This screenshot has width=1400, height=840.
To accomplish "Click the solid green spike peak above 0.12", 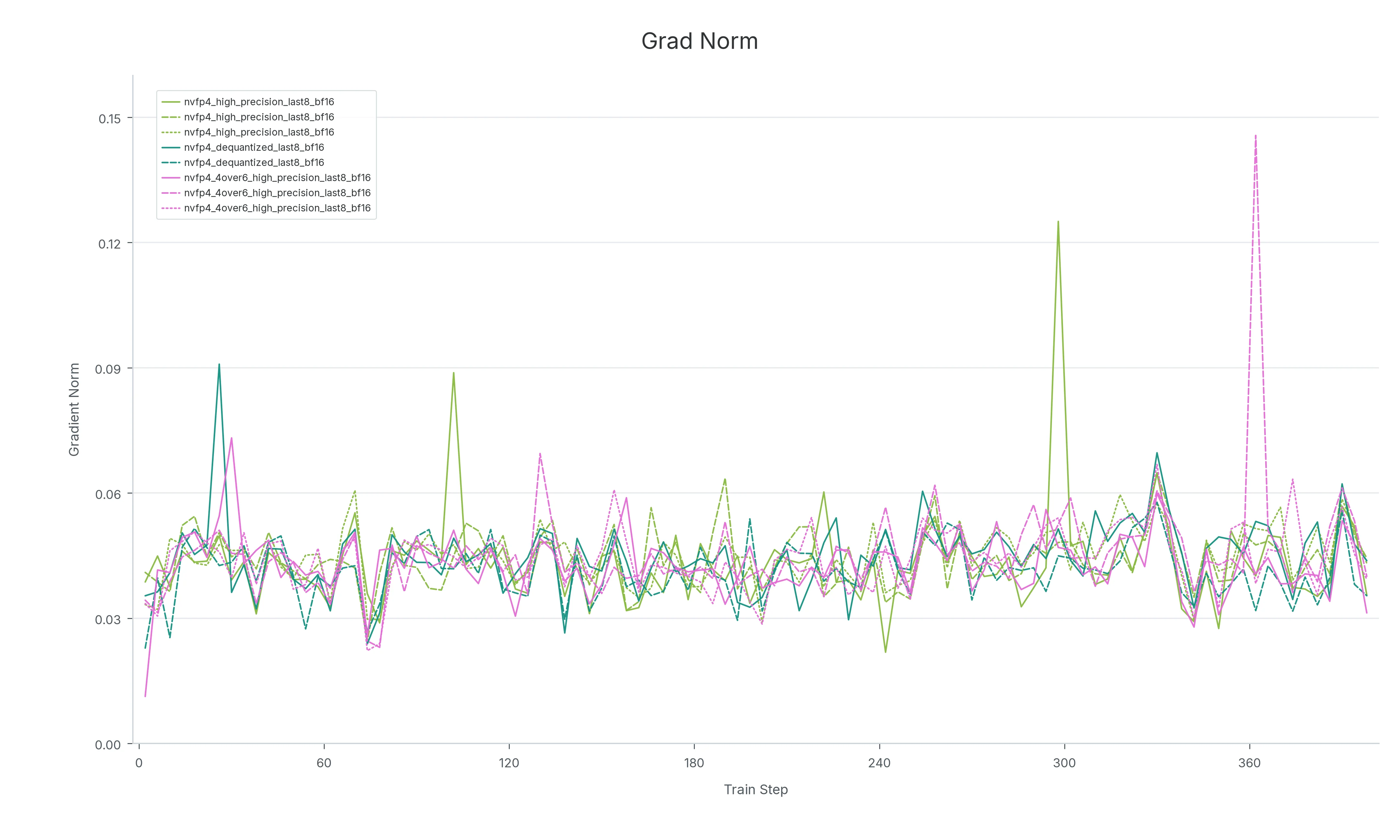I will click(x=1058, y=221).
